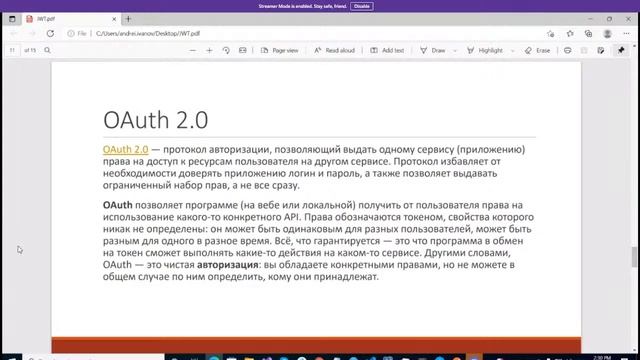This screenshot has width=640, height=360.
Task: Go forward to the next page
Action: [32, 33]
